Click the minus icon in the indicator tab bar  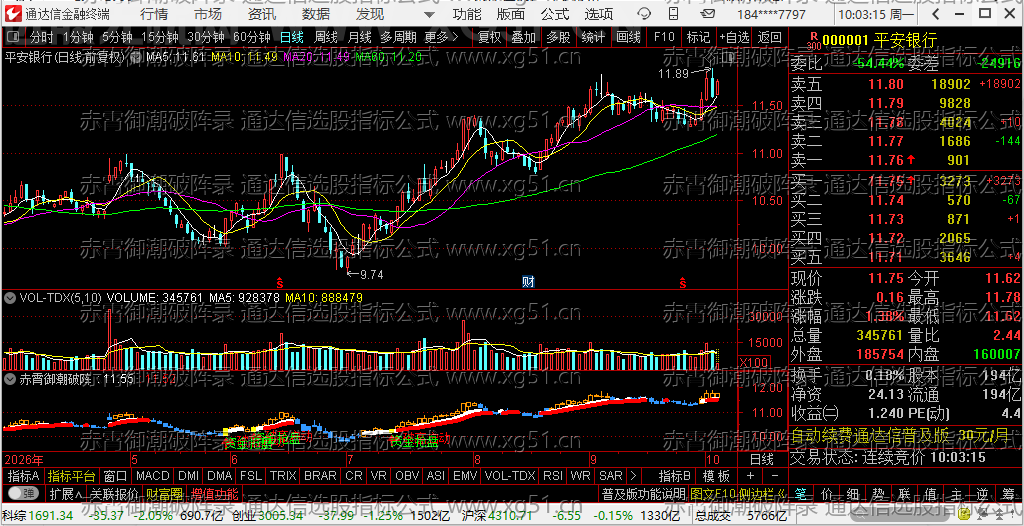coord(774,476)
